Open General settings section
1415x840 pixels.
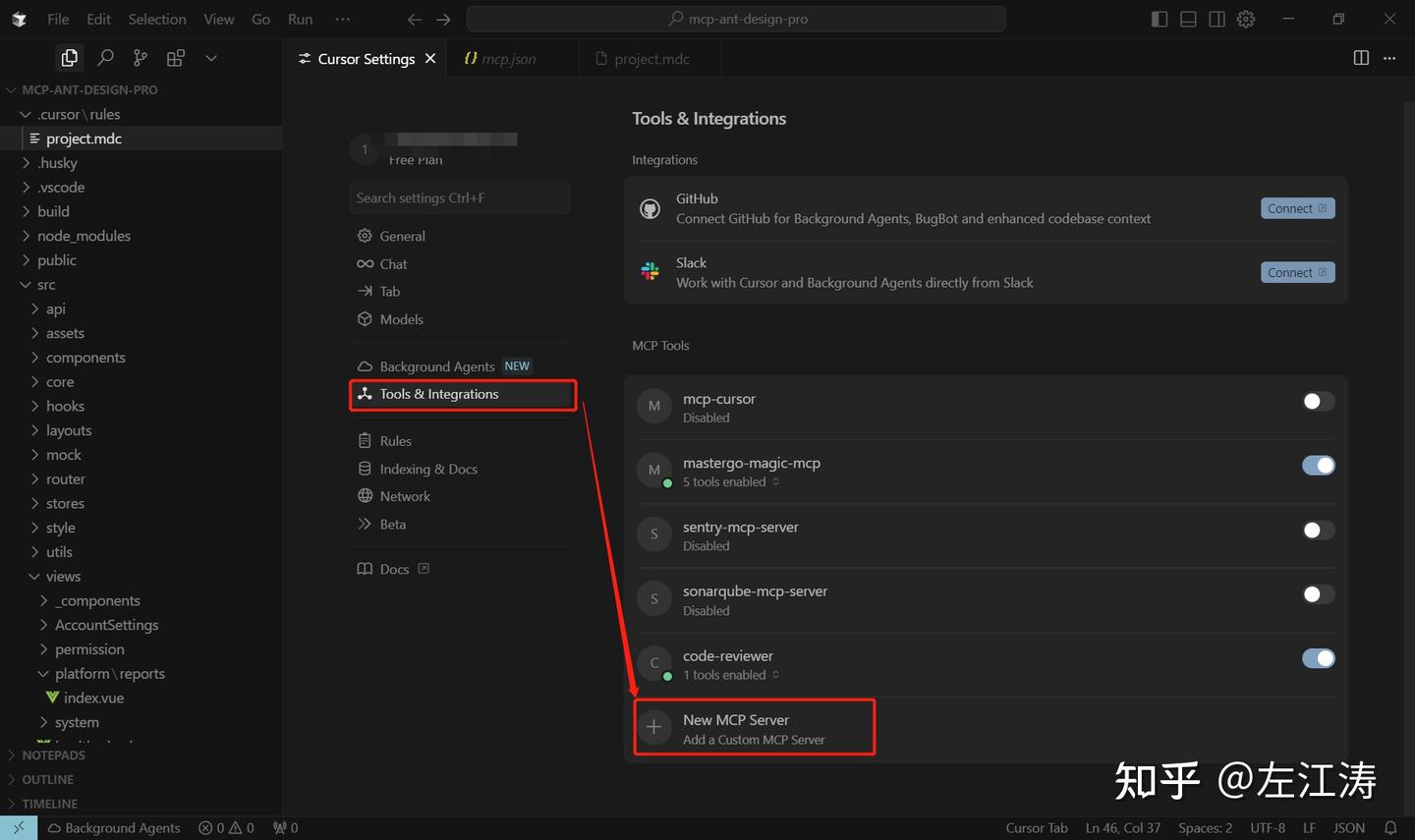point(391,236)
